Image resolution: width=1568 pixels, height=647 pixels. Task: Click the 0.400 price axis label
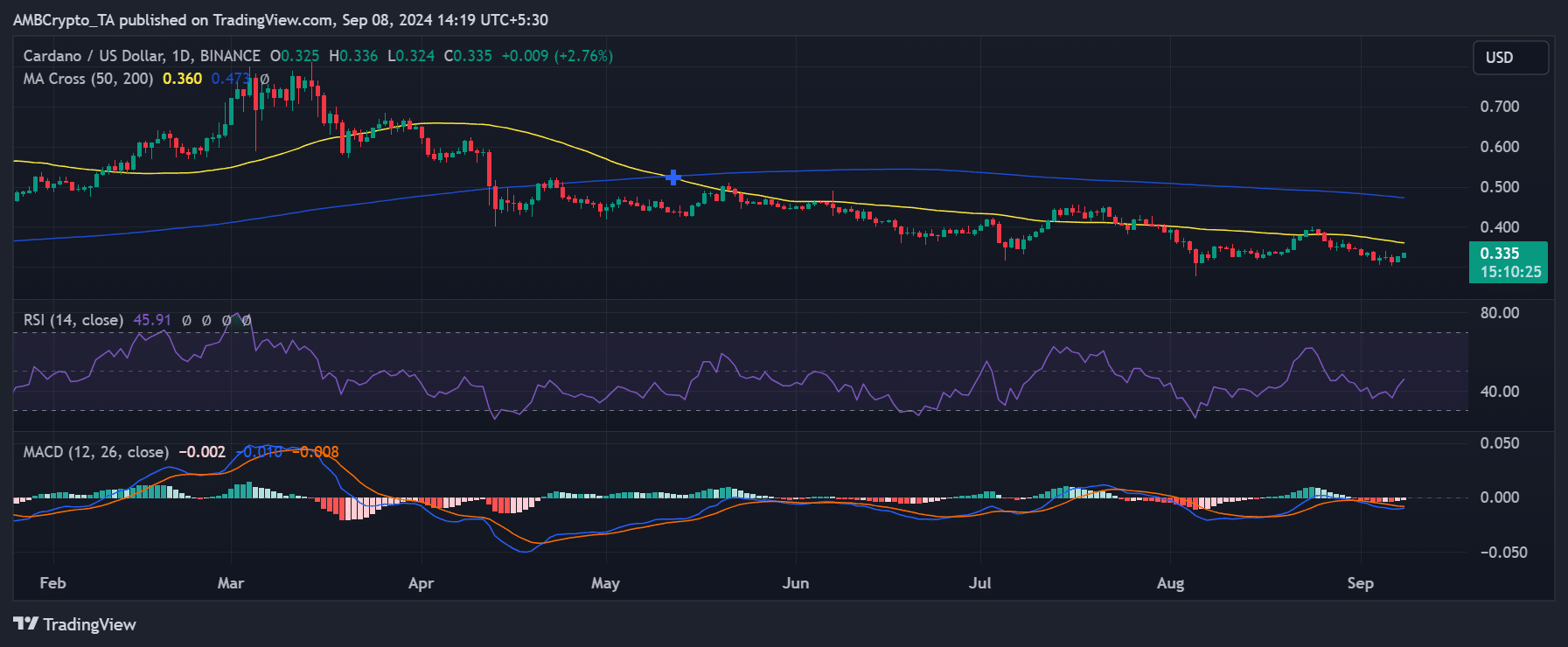[x=1500, y=227]
